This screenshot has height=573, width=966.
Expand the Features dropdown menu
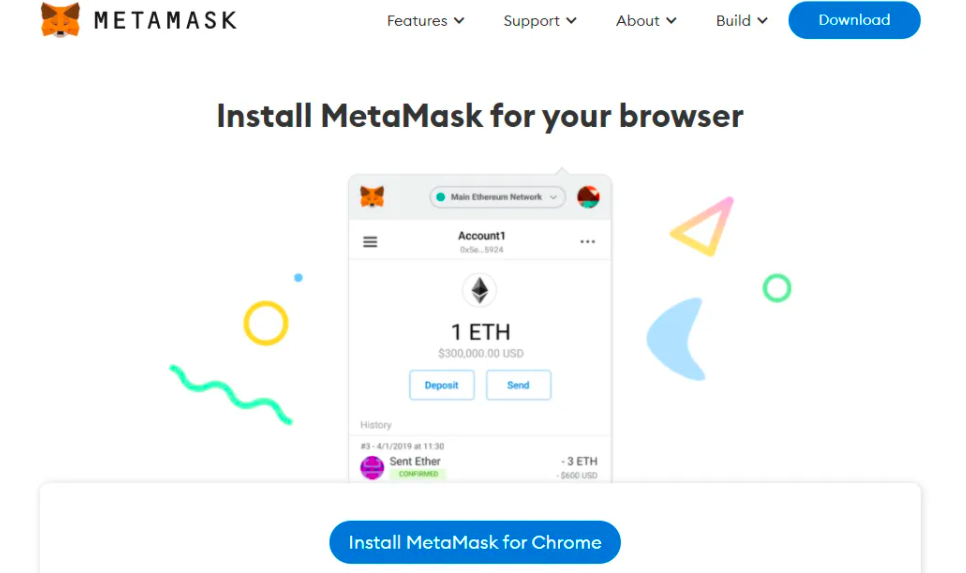click(x=425, y=21)
